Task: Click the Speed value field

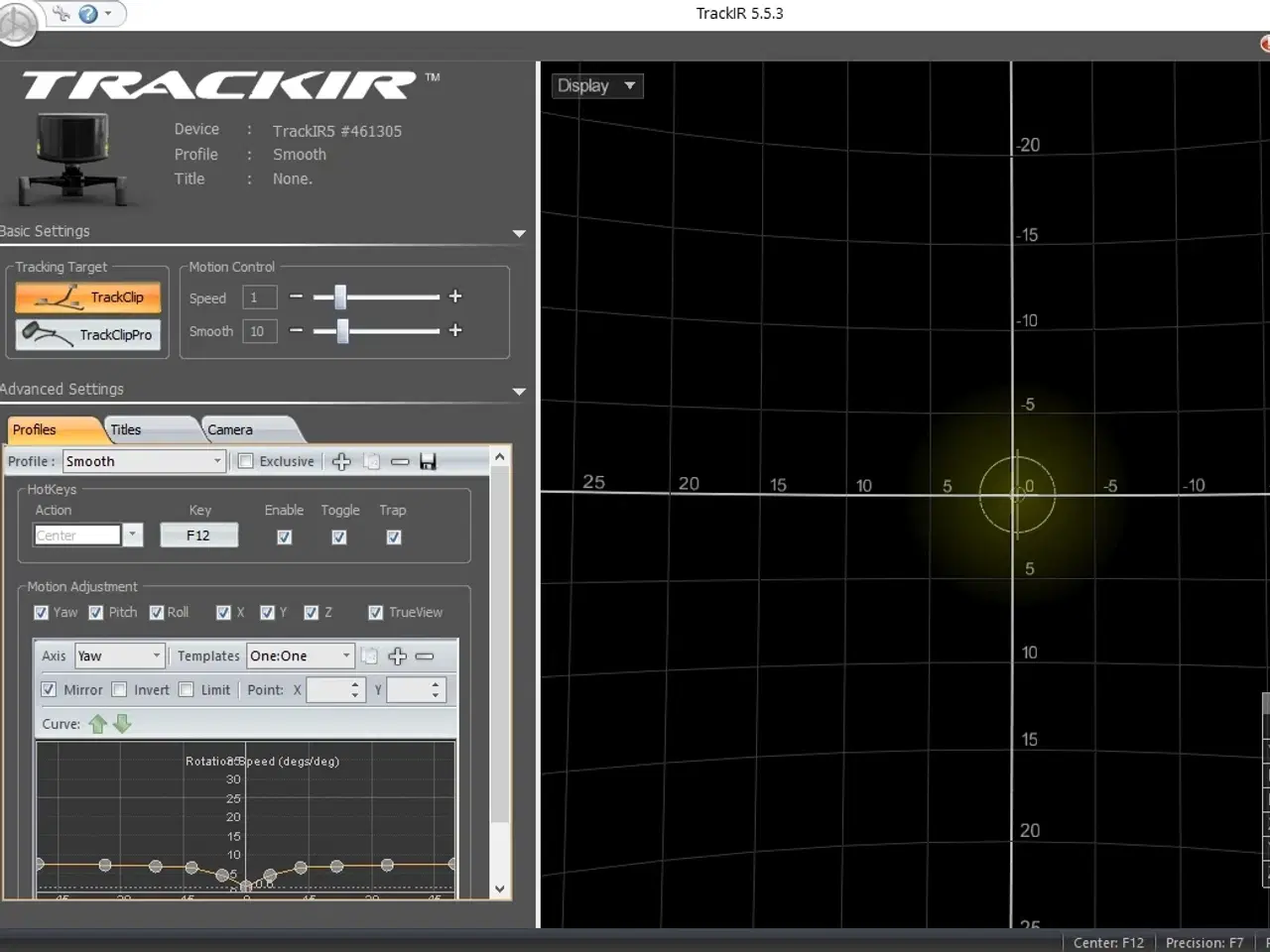Action: coord(259,297)
